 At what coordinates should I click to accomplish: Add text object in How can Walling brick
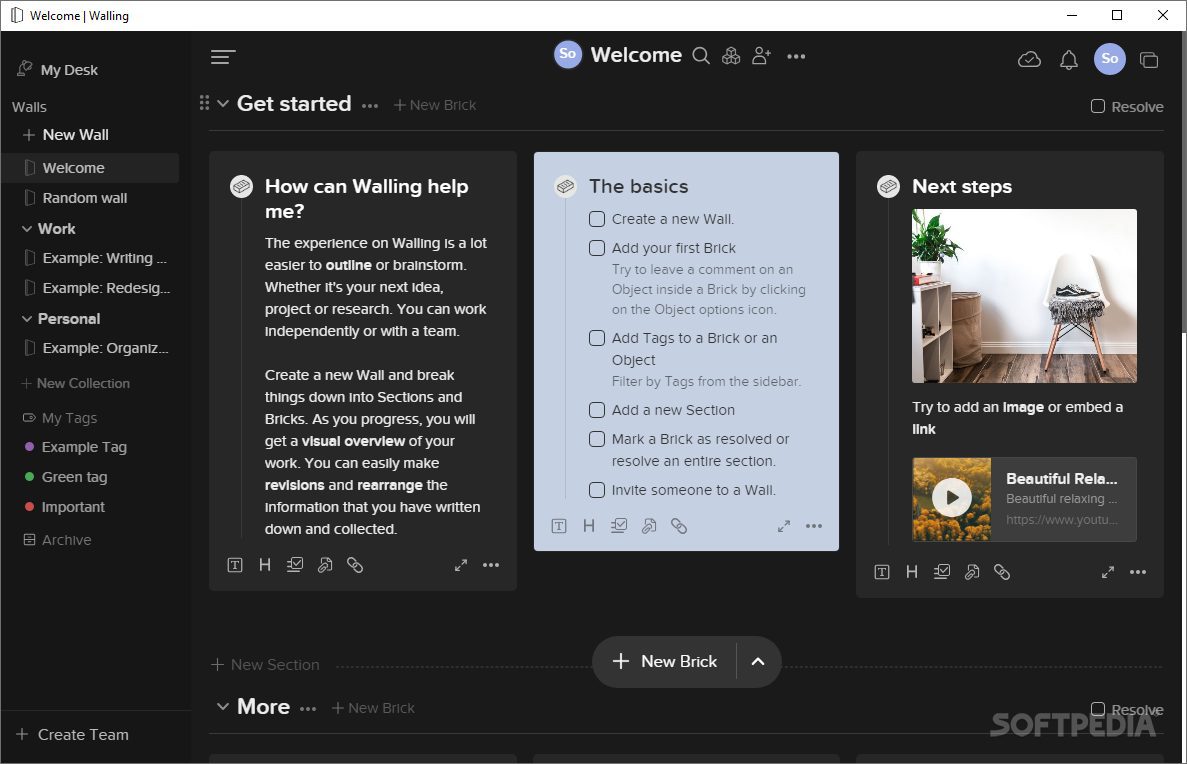tap(235, 565)
